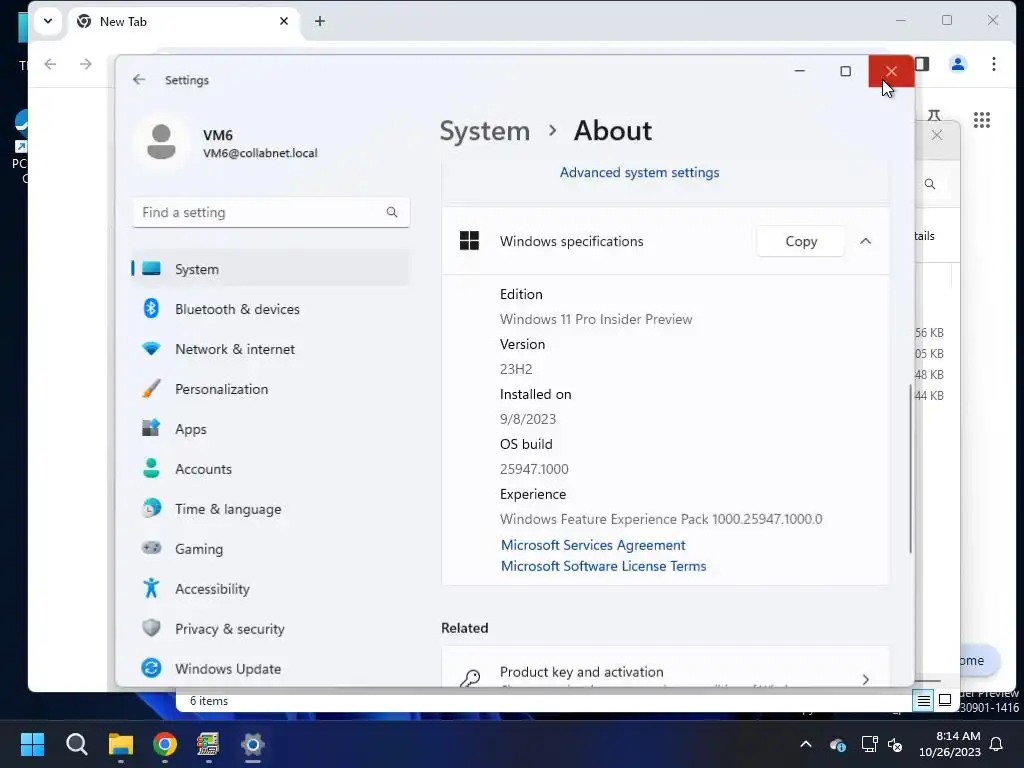The width and height of the screenshot is (1024, 768).
Task: Click the Personalization paintbrush icon
Action: (151, 389)
